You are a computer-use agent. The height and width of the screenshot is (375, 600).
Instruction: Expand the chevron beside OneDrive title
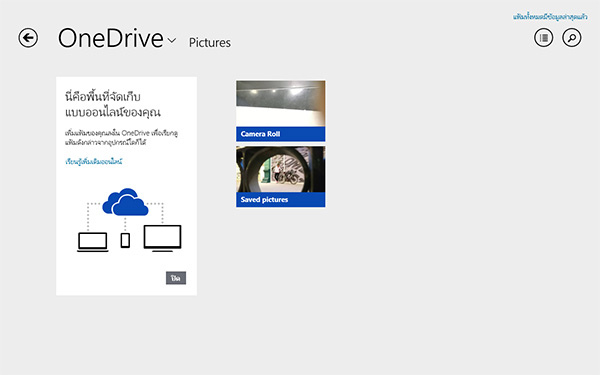point(172,40)
